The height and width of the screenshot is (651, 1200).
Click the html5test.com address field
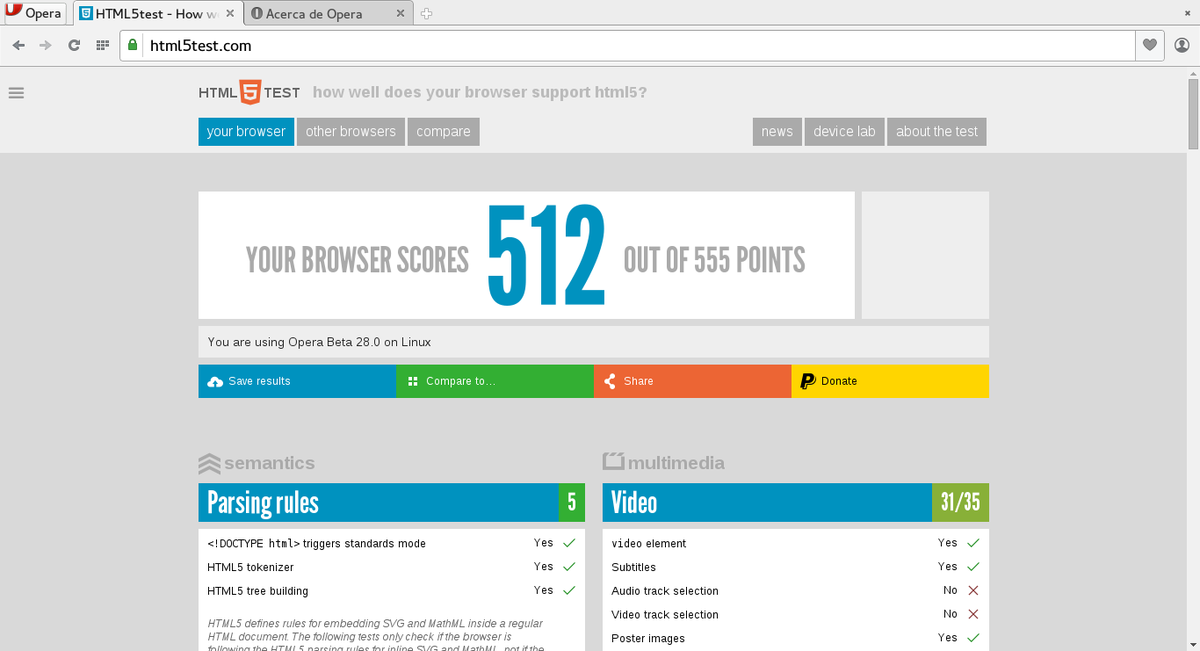[x=640, y=45]
